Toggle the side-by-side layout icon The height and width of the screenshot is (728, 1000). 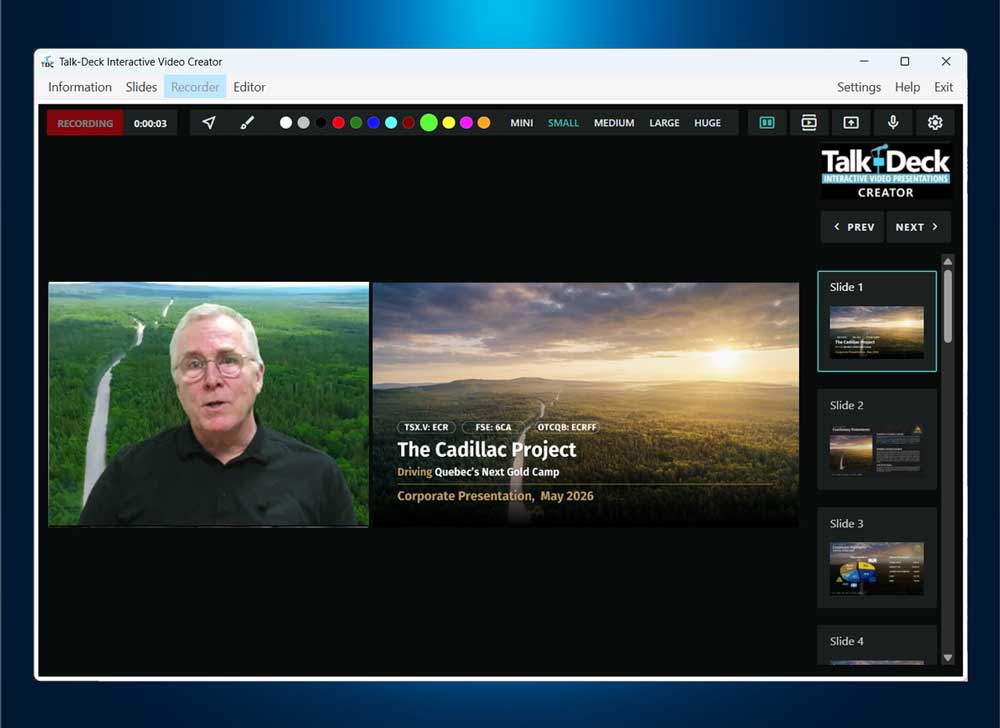pos(767,122)
